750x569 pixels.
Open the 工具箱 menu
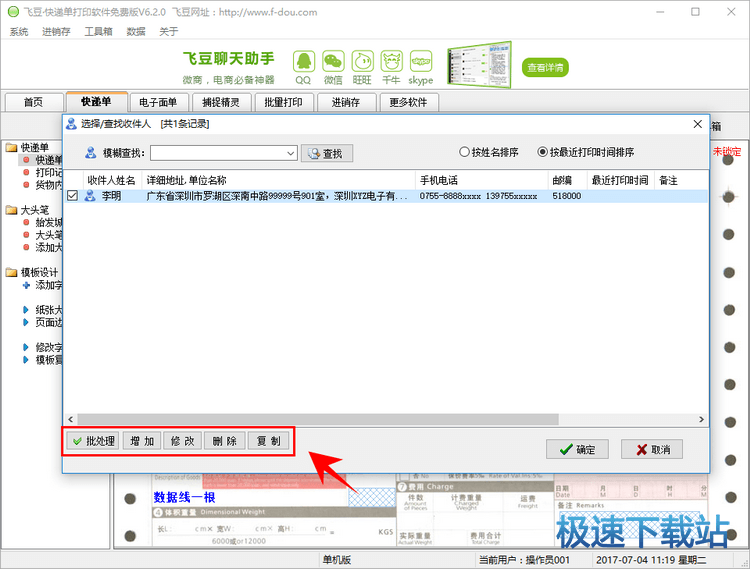tap(98, 32)
